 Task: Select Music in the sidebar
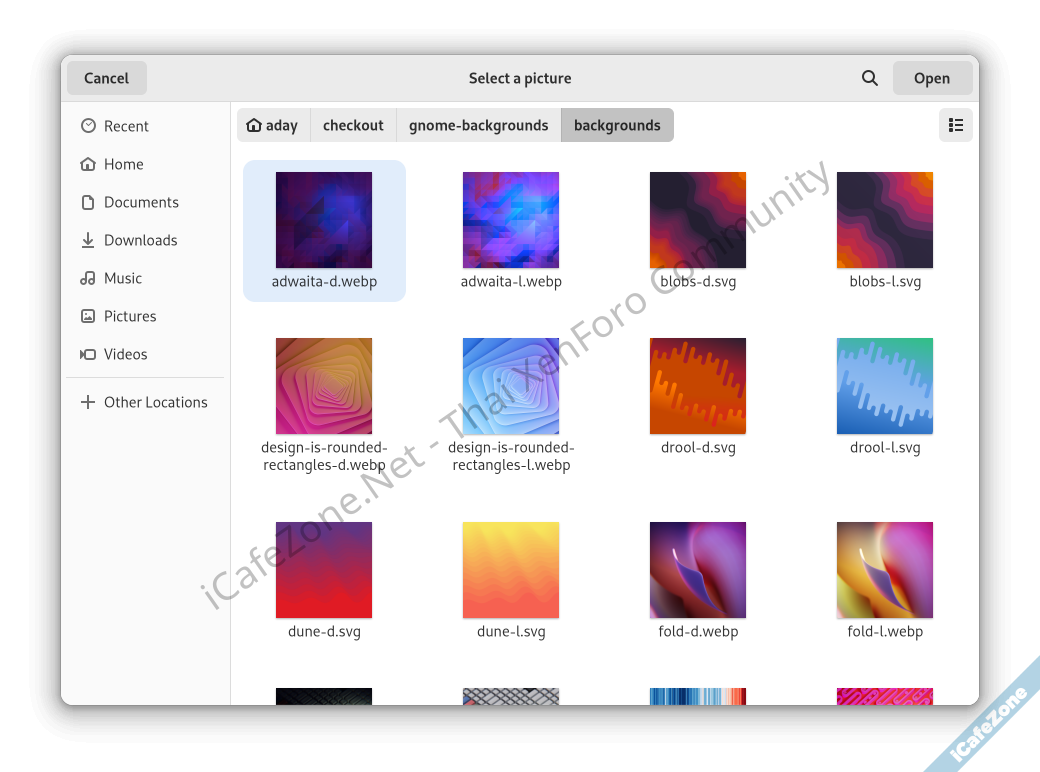coord(122,278)
